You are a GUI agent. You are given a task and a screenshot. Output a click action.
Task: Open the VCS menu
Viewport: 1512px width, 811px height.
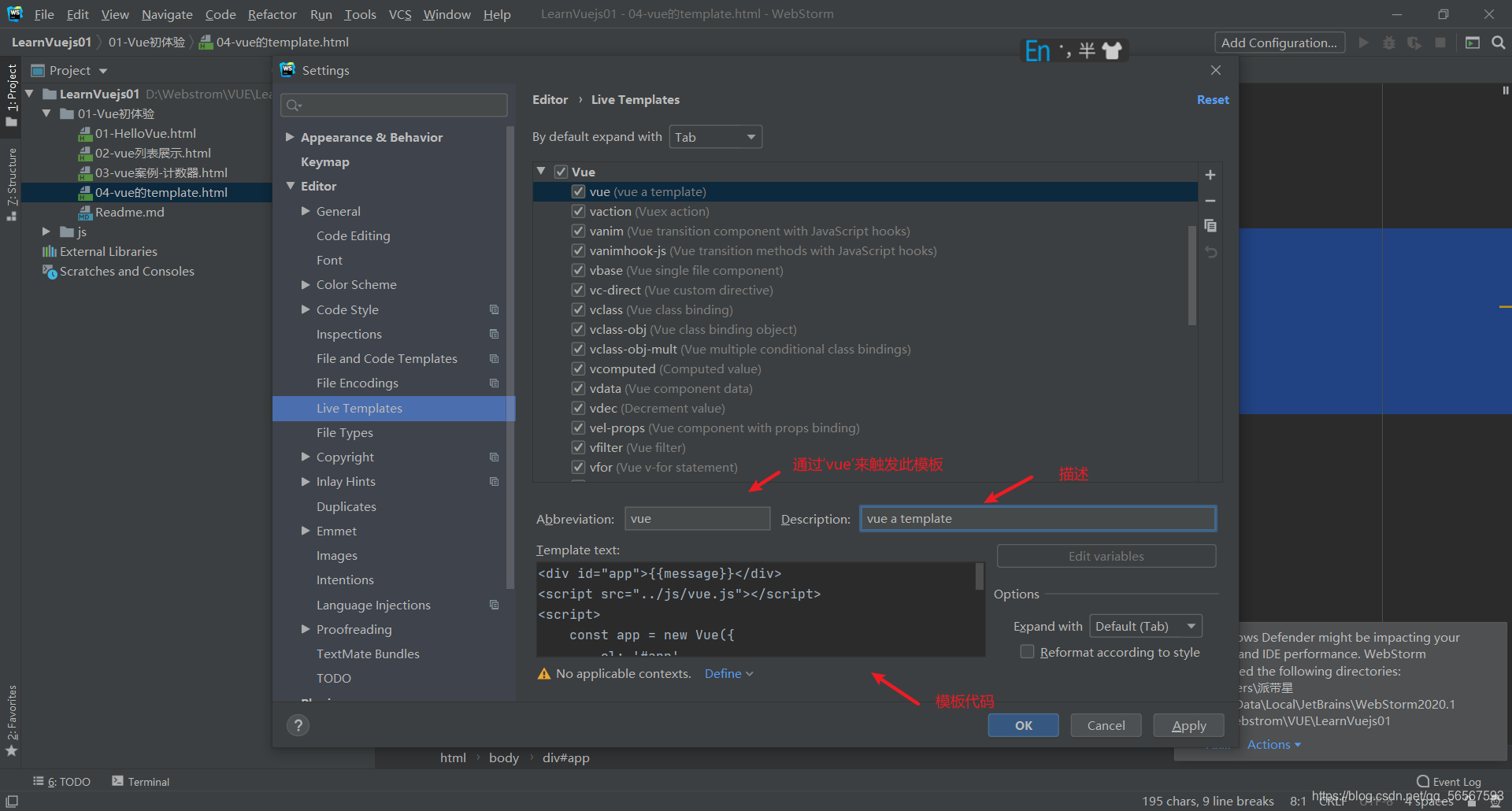[x=400, y=14]
